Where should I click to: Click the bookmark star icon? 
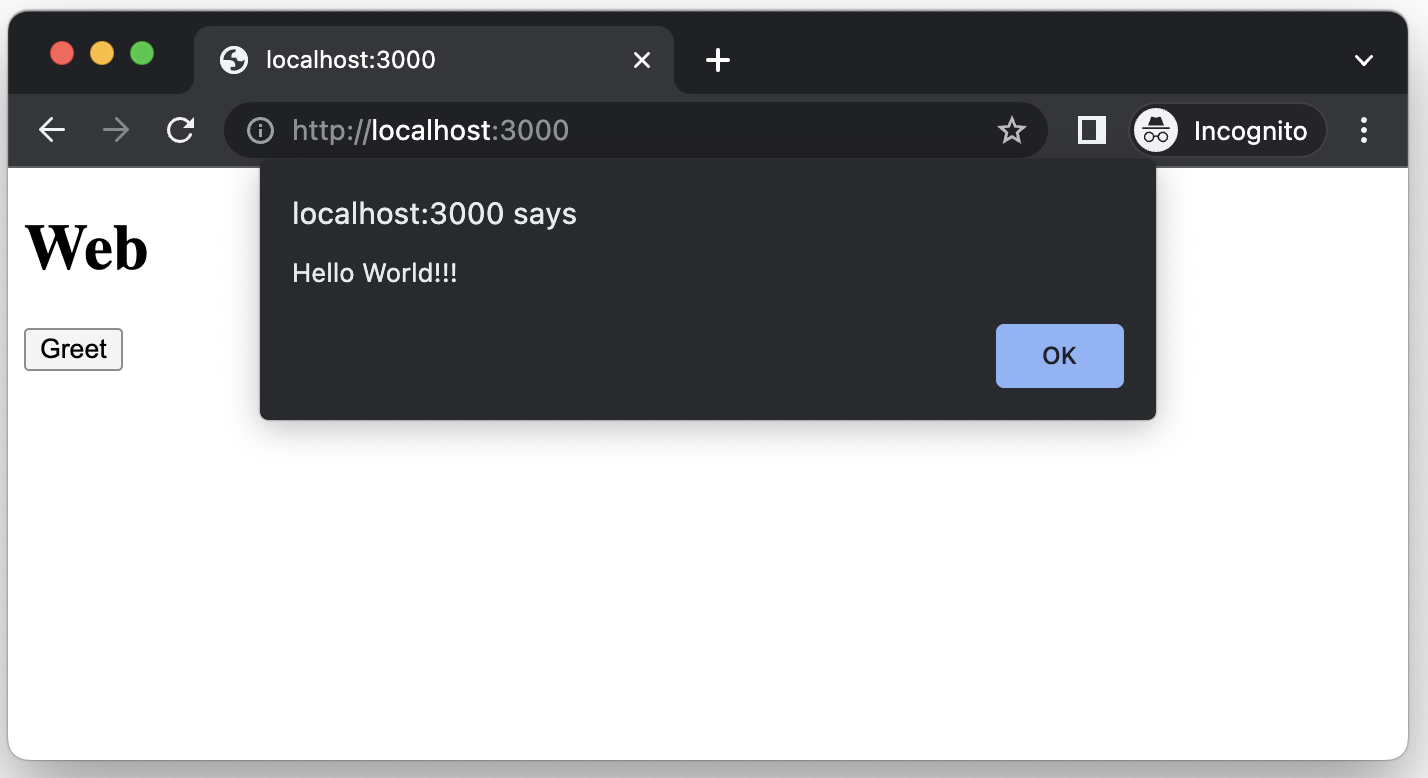point(1012,130)
